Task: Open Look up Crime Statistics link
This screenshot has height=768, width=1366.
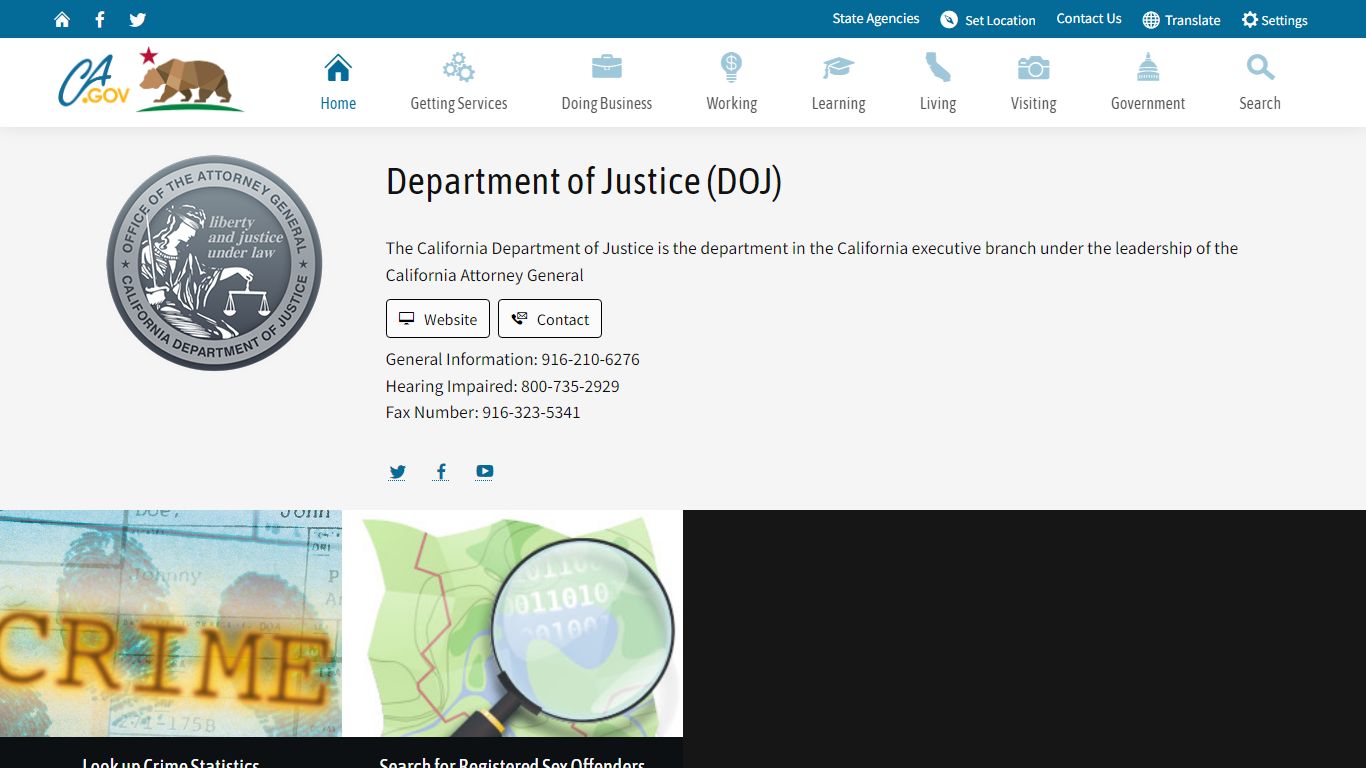Action: 171,762
